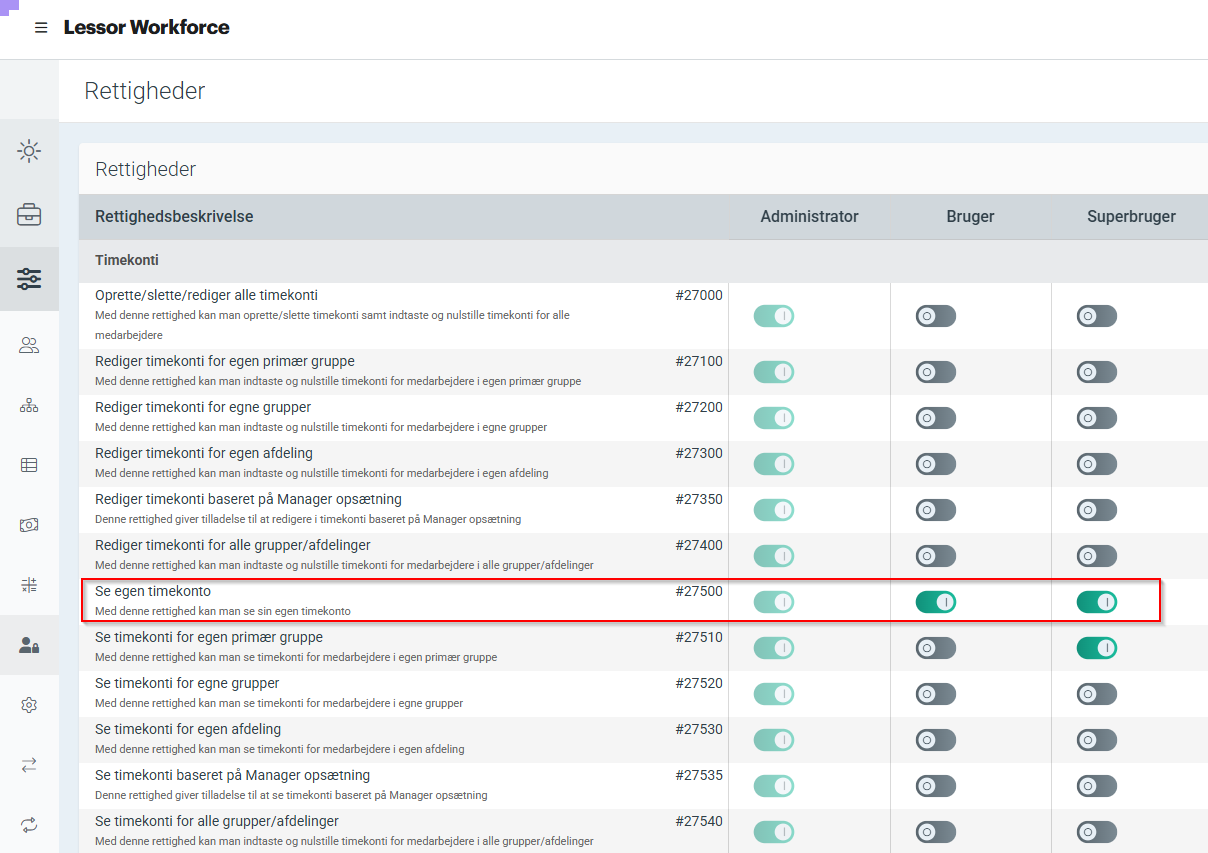Disable Bruger toggle for Se egen timekonto

935,602
